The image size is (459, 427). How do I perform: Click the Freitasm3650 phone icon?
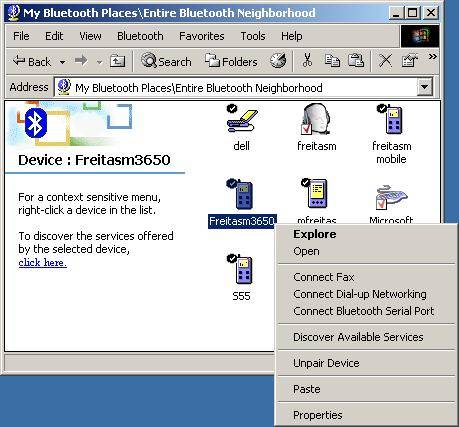tap(241, 194)
